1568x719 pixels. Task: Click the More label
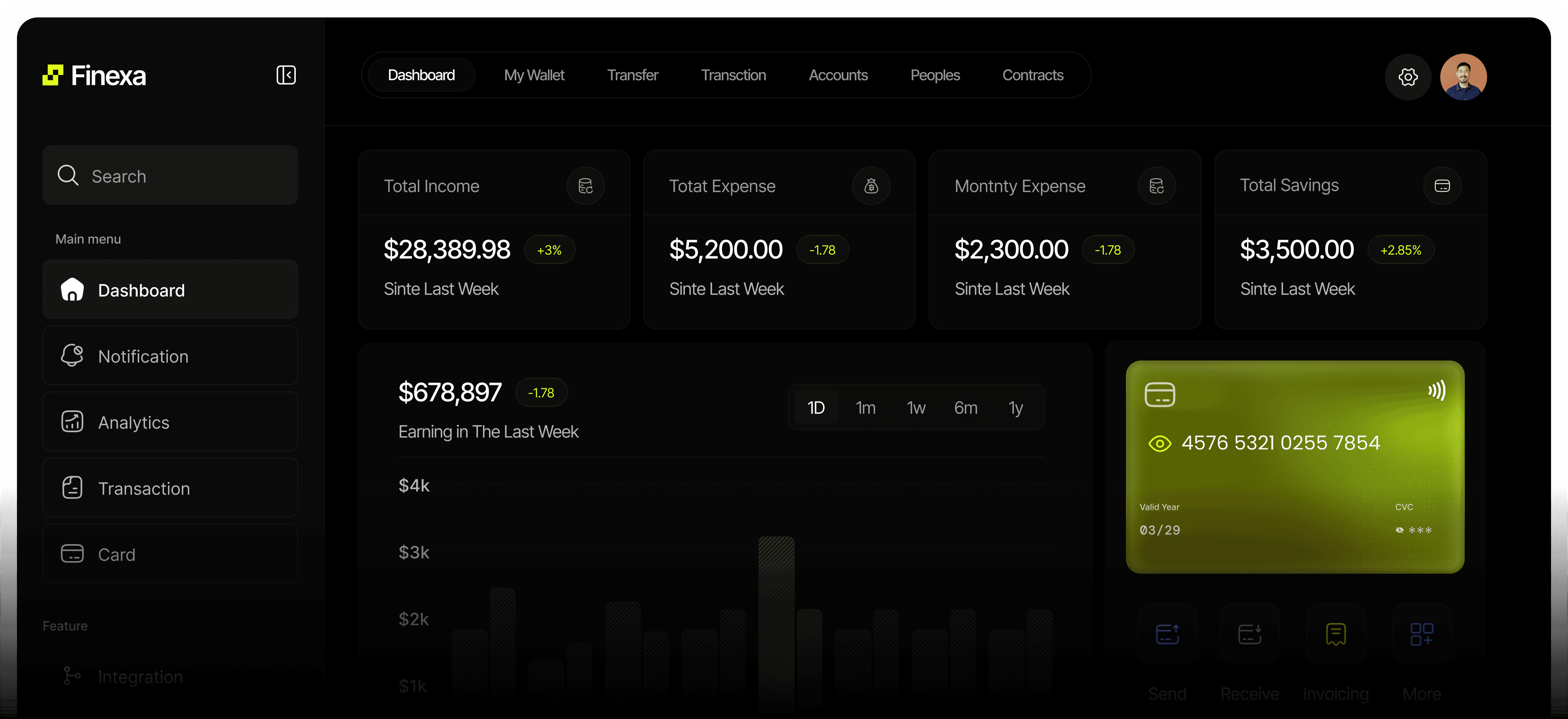[x=1421, y=694]
